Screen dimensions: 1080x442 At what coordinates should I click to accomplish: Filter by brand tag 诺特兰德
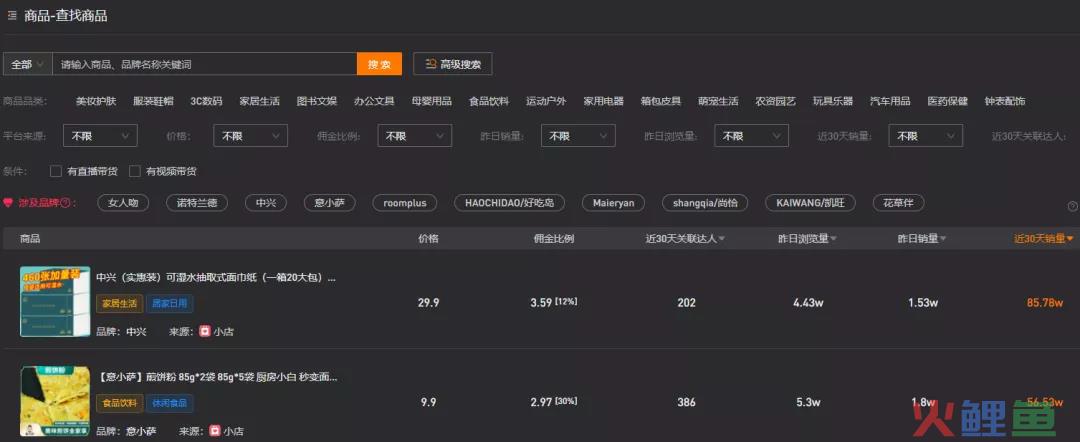pos(196,203)
